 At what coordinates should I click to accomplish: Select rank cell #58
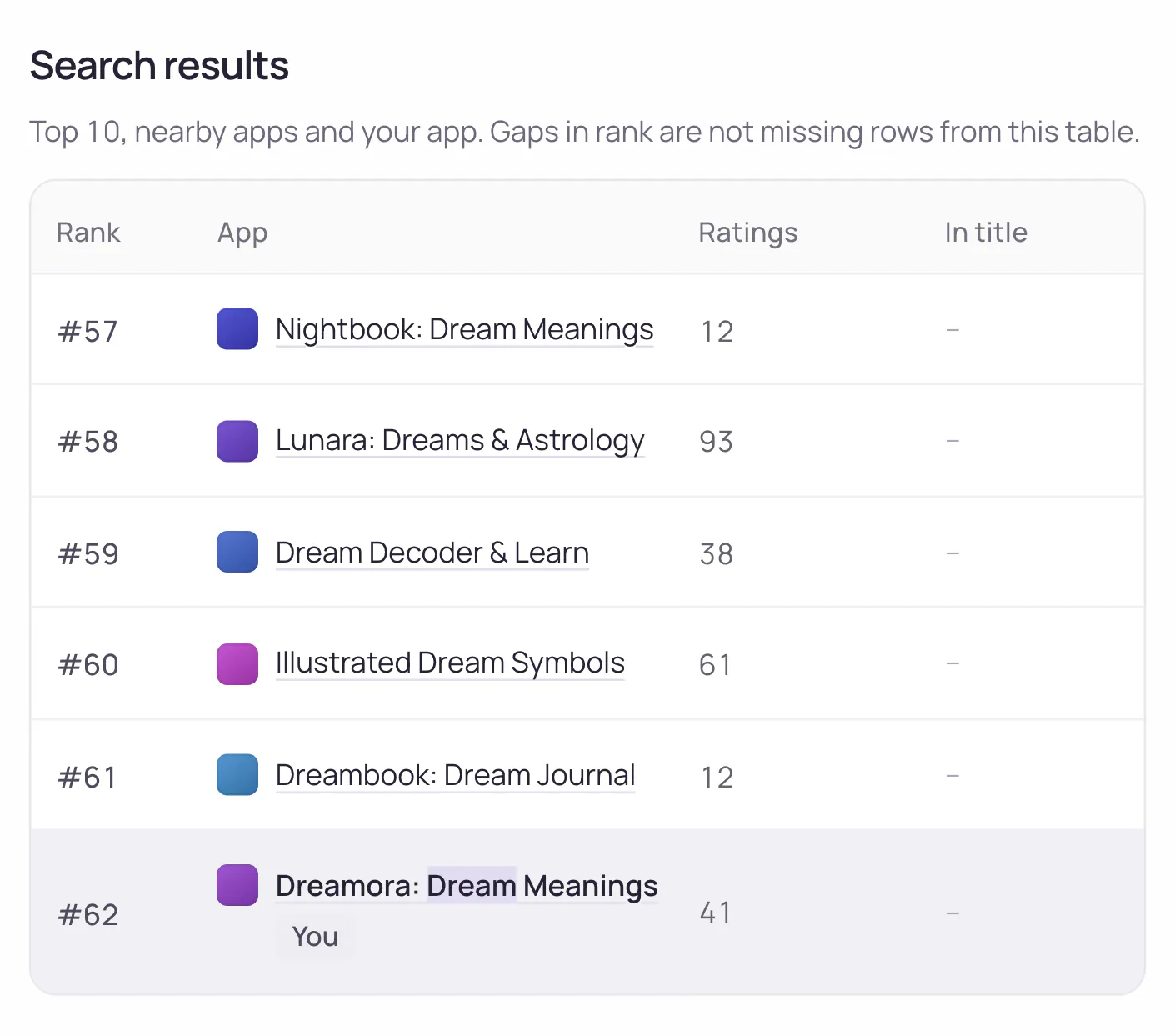tap(87, 442)
